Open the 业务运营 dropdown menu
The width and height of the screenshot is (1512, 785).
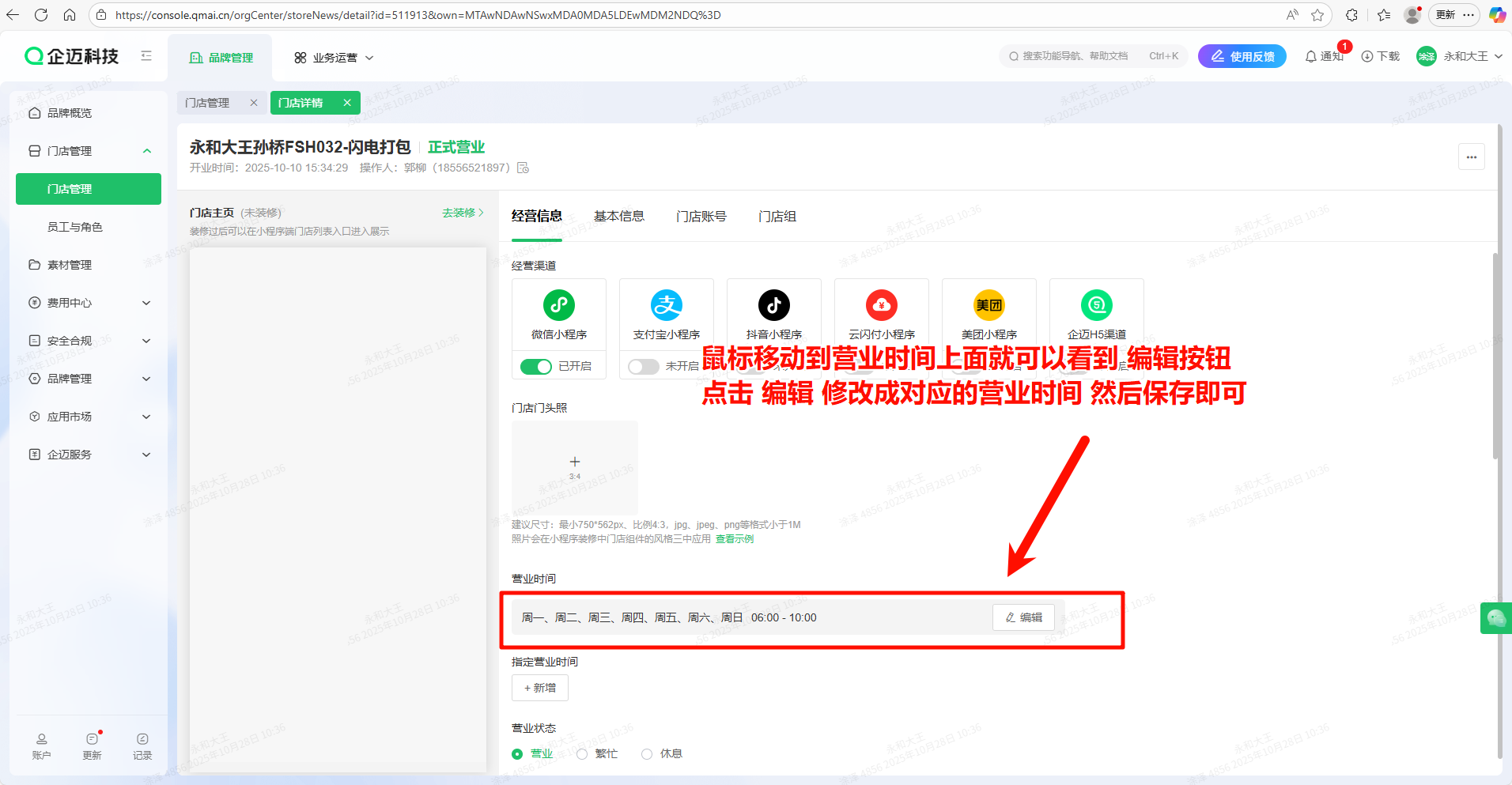point(334,58)
